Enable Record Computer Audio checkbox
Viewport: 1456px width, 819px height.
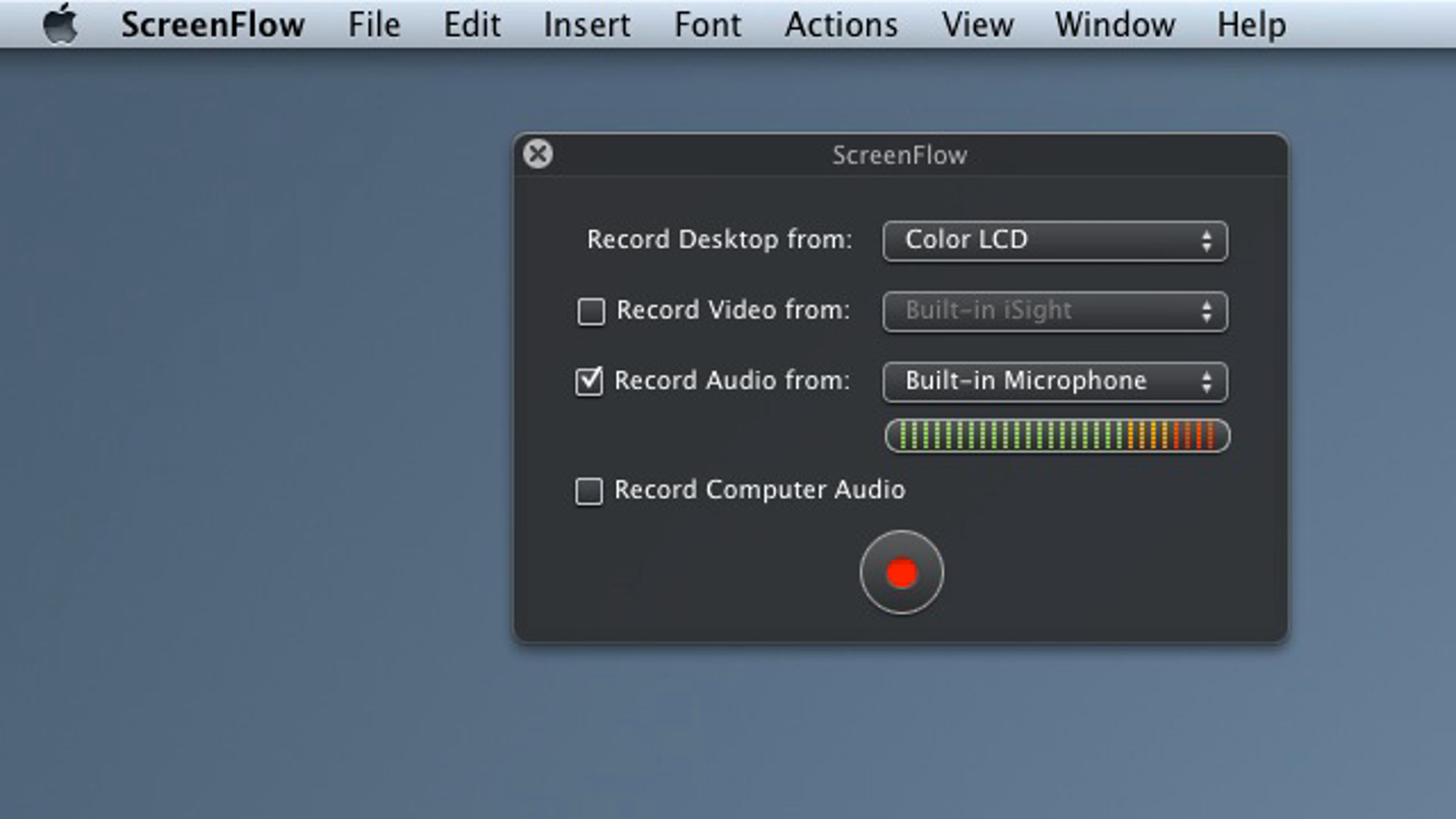[x=589, y=491]
